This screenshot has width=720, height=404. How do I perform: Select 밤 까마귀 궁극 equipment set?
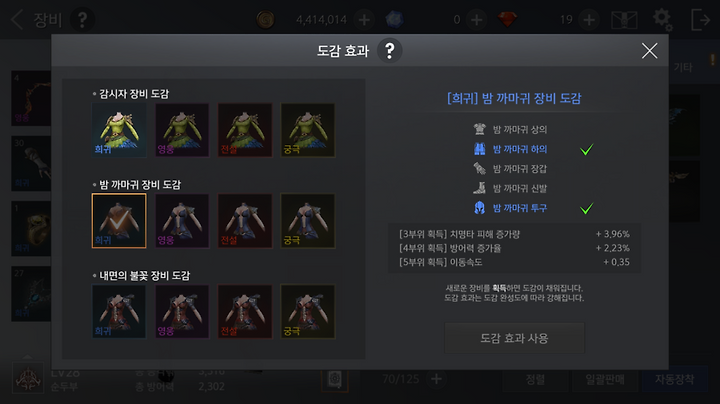(308, 221)
